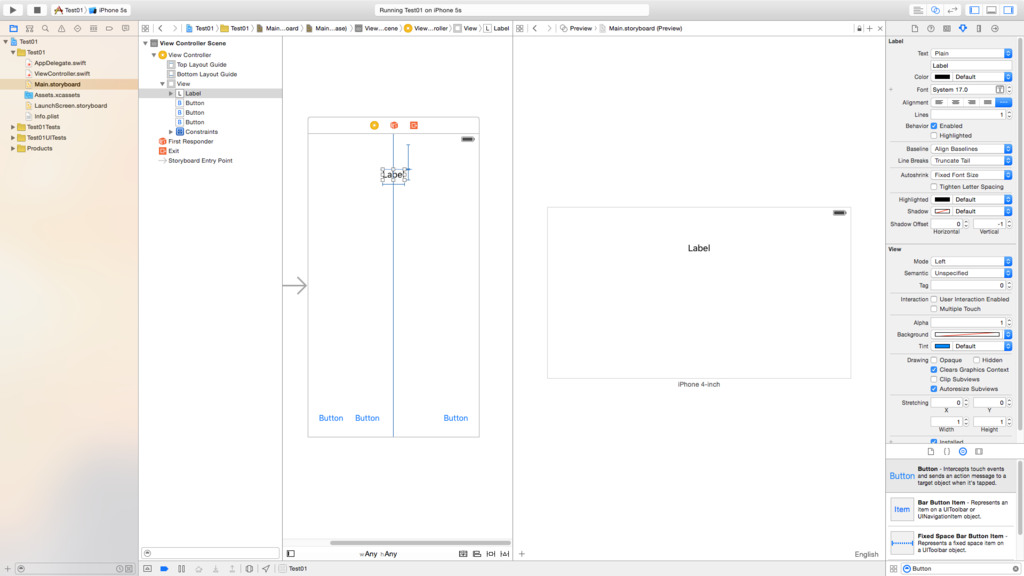Open the view Mode dropdown
1024x576 pixels.
point(971,261)
